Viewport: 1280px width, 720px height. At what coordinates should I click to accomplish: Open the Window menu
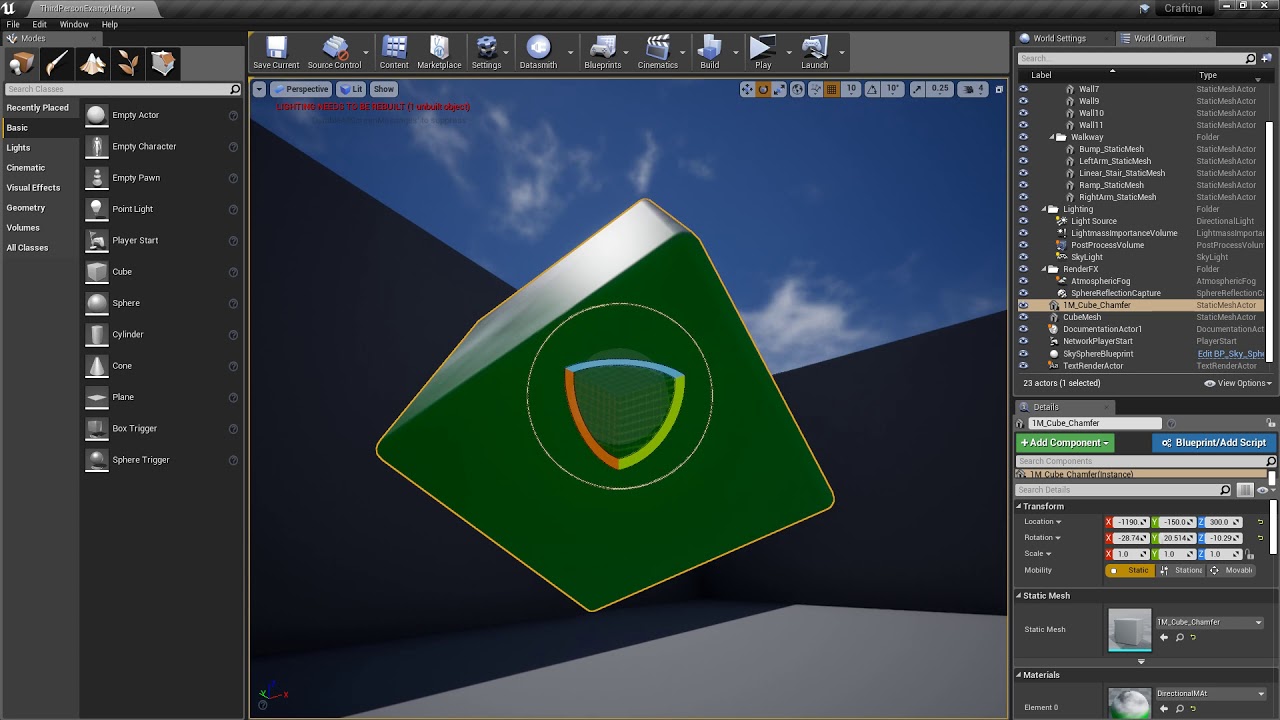[74, 24]
